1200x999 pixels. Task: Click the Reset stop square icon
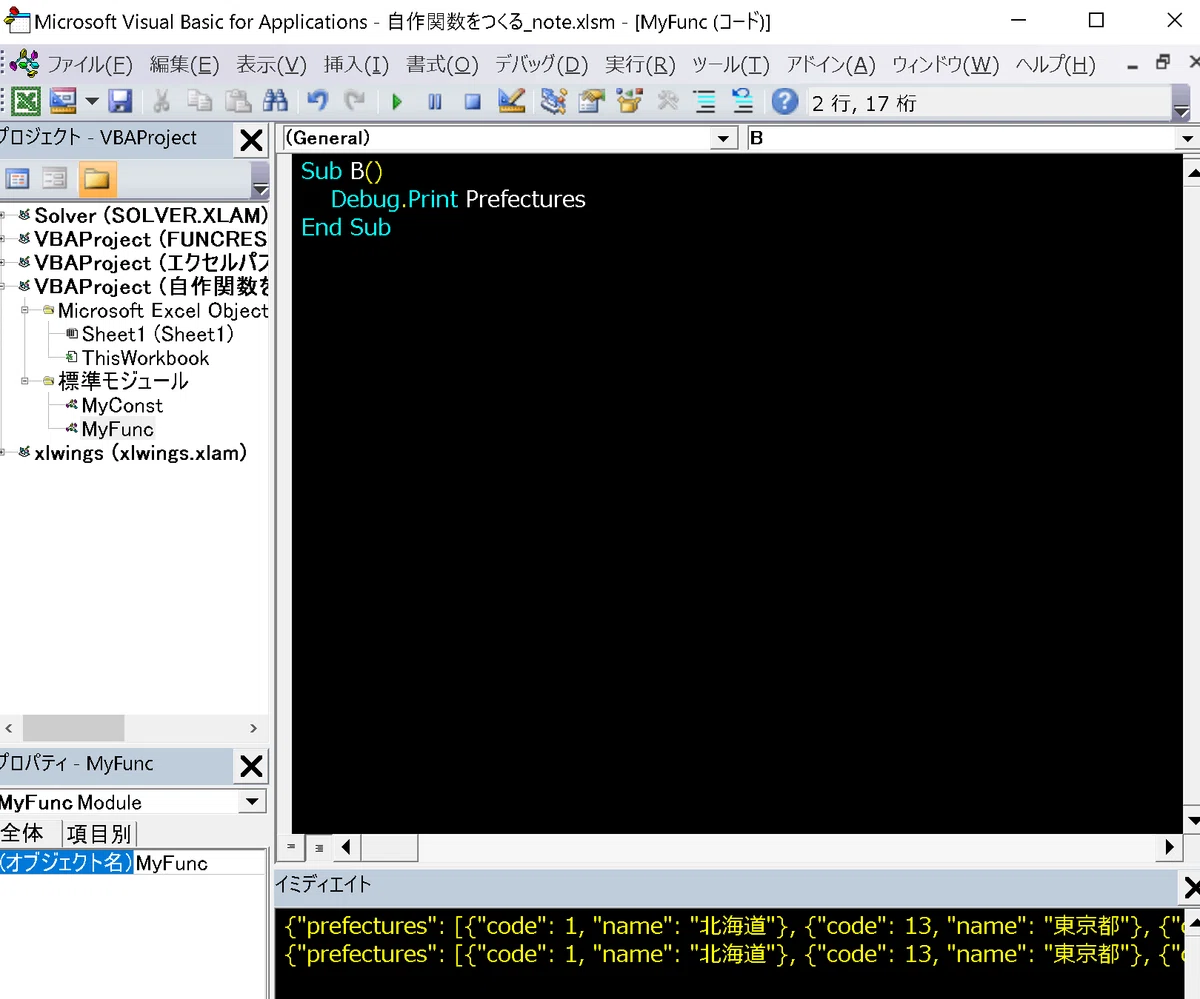(x=473, y=101)
